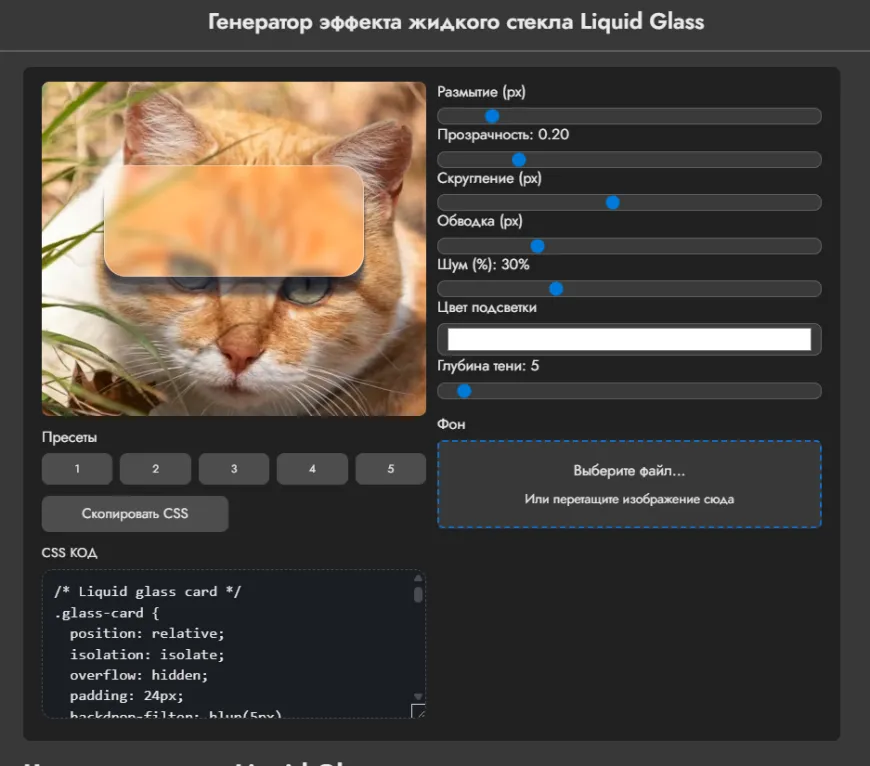Click the CSS code scrollbar up arrow

418,579
